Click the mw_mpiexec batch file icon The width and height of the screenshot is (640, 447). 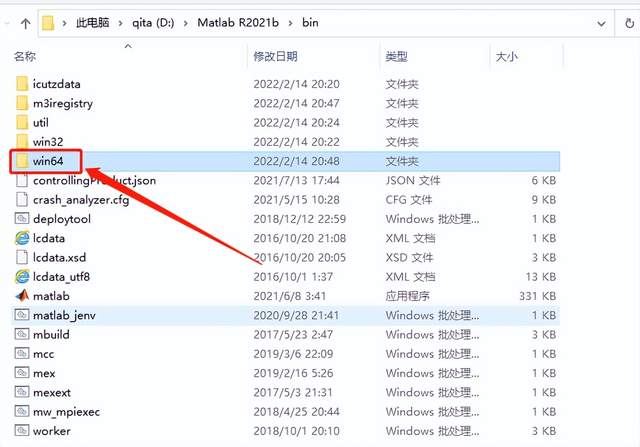22,411
